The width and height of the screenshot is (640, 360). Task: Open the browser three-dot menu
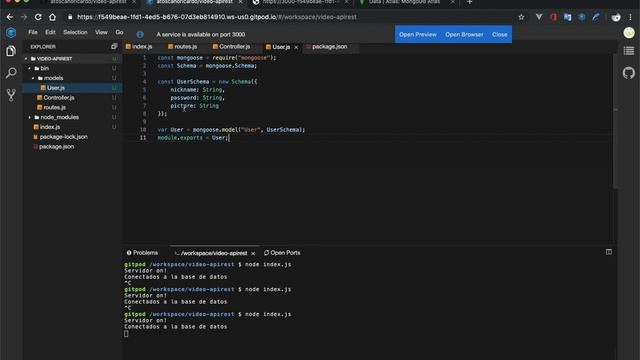point(631,17)
